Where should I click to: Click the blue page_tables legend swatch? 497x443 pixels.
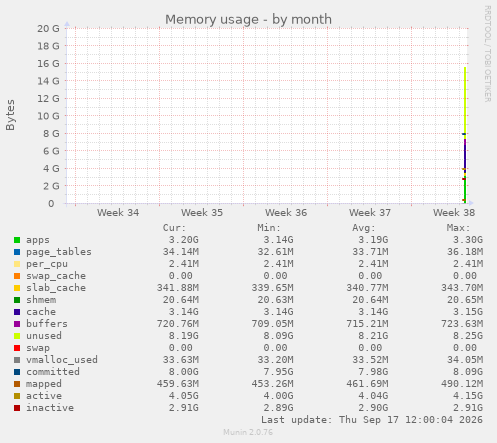pos(17,252)
